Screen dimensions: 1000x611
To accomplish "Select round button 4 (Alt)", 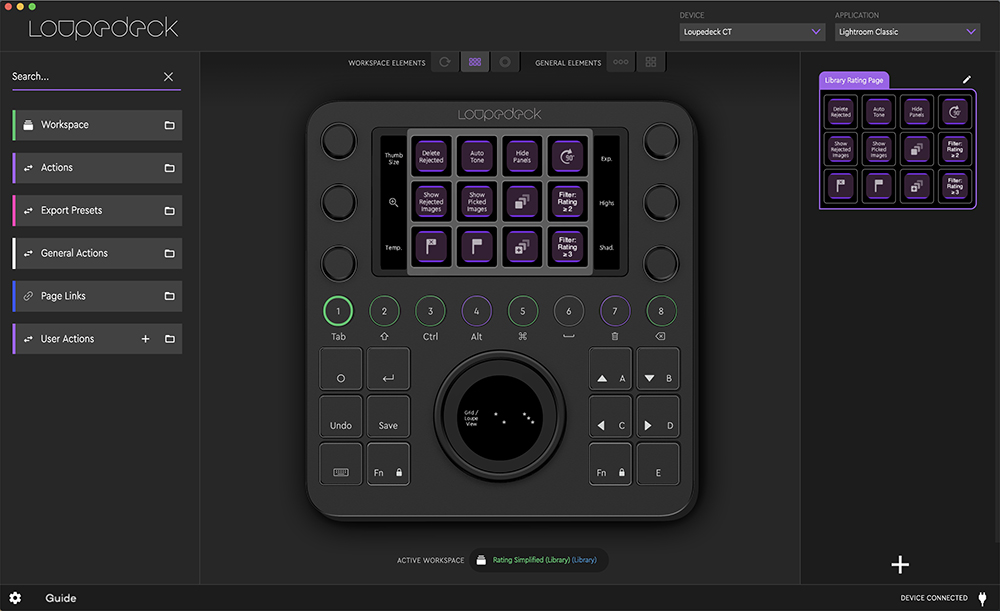I will click(x=476, y=311).
